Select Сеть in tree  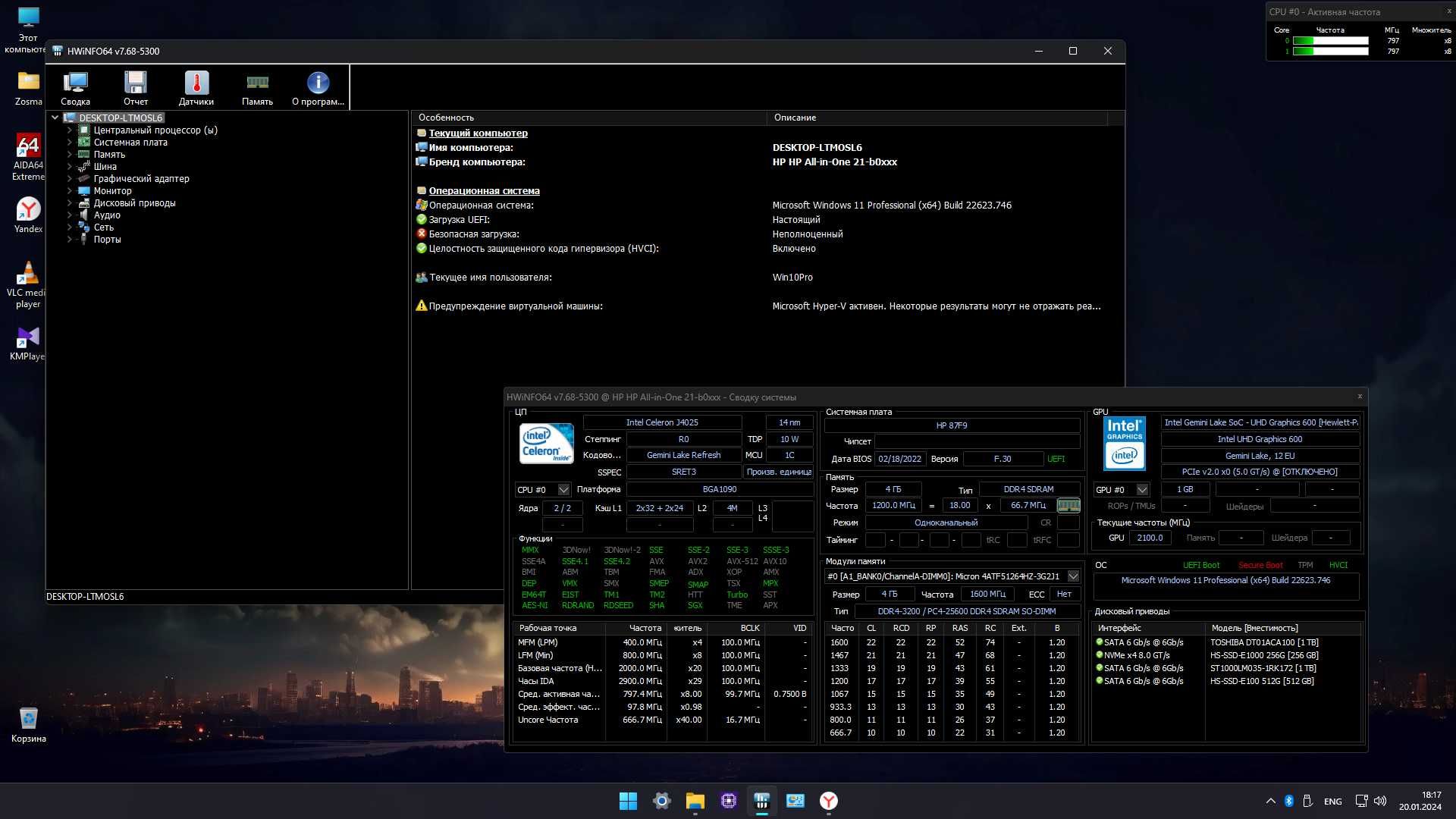104,227
